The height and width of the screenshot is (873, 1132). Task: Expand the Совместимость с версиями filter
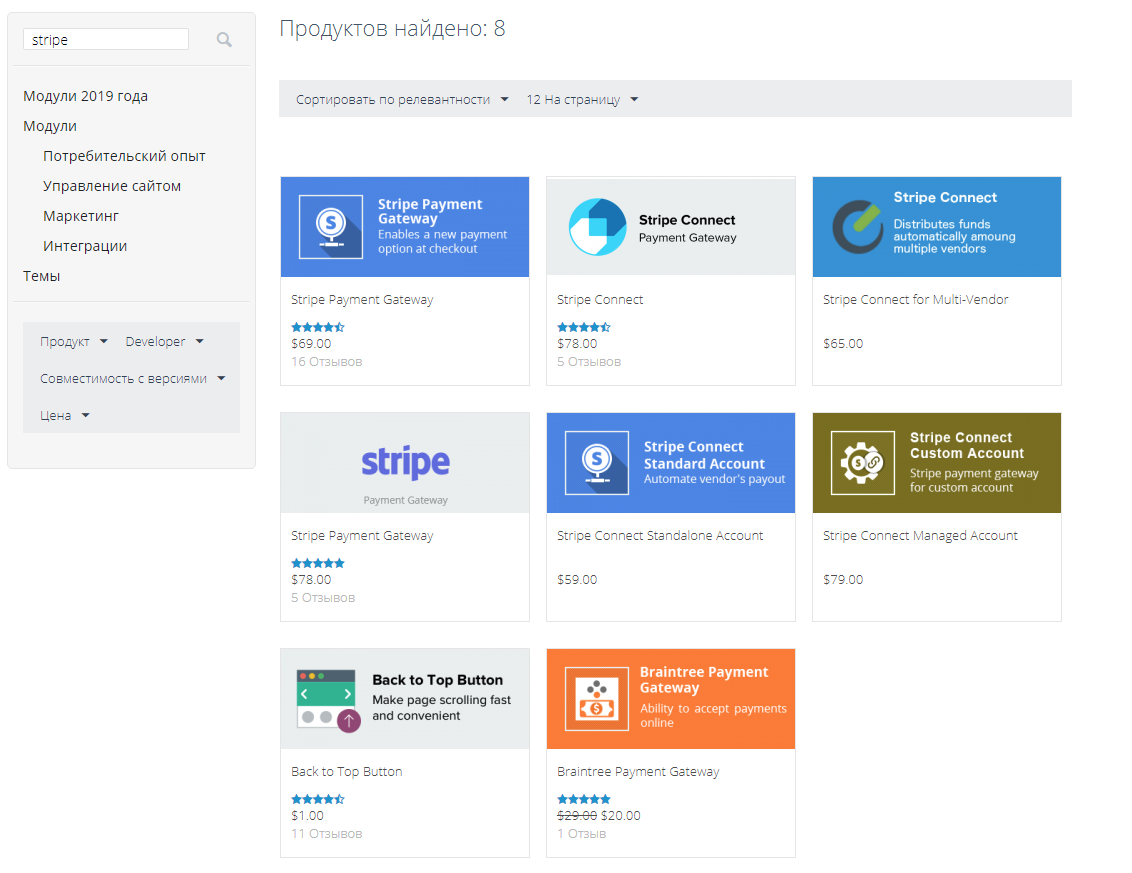click(133, 378)
